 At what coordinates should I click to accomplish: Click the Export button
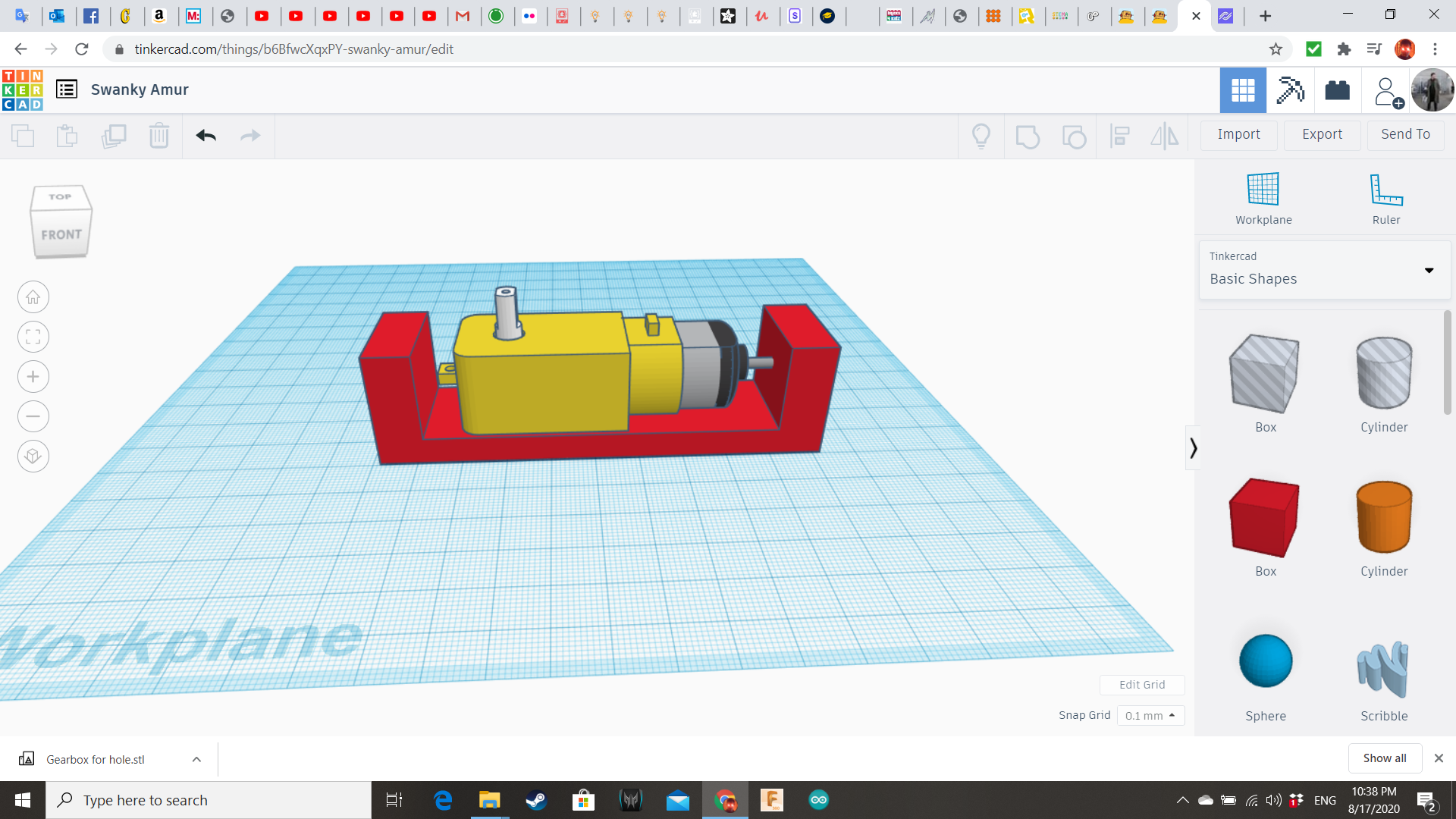[x=1322, y=134]
